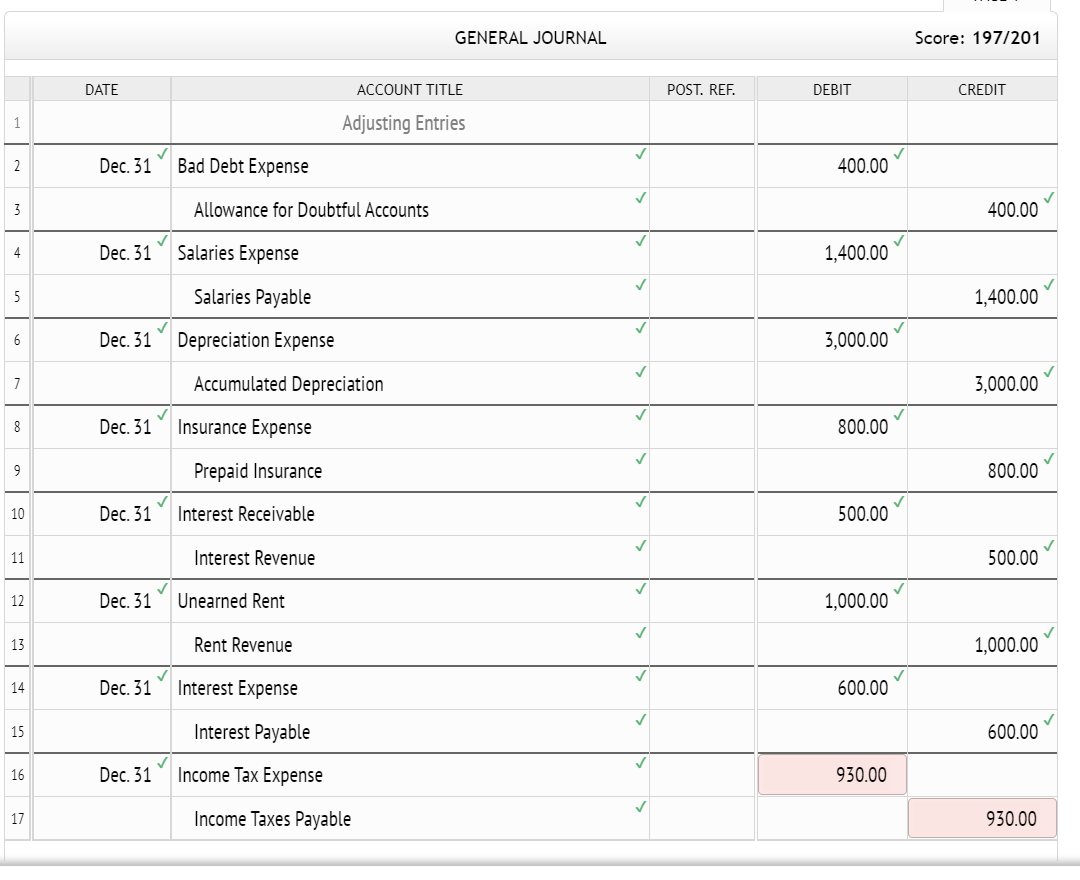1080x880 pixels.
Task: Select the 800.00 Insurance Expense debit
Action: (x=862, y=427)
